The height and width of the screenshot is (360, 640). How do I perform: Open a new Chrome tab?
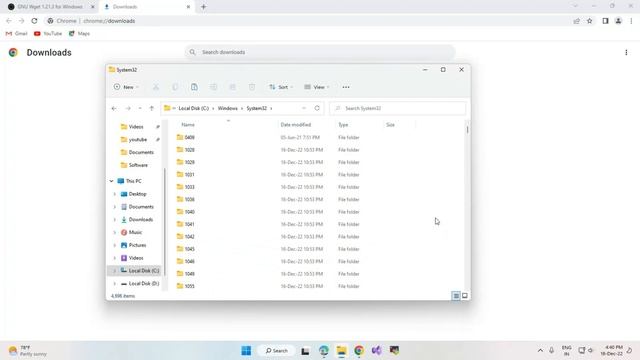click(204, 7)
